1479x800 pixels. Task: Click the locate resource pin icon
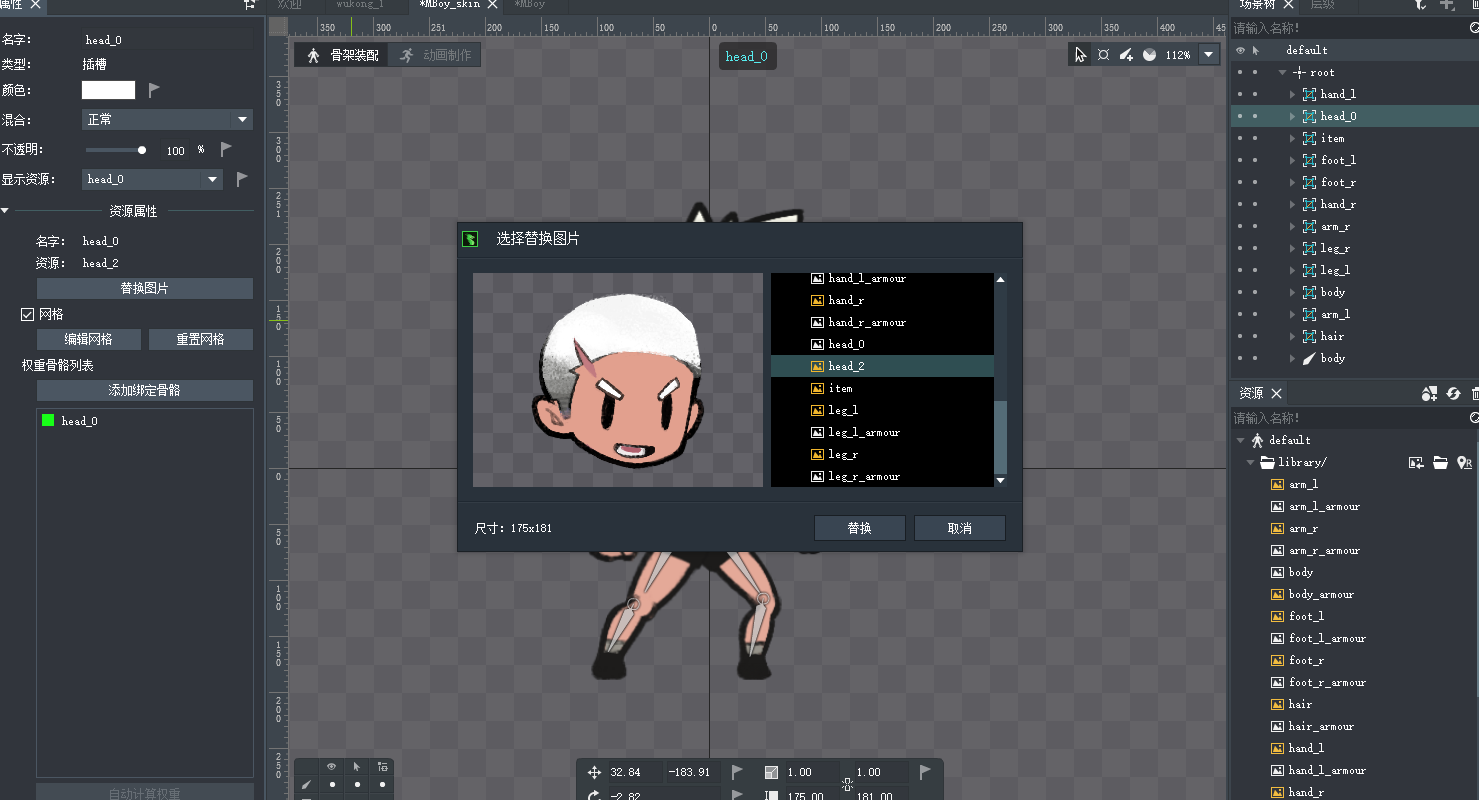point(1464,462)
